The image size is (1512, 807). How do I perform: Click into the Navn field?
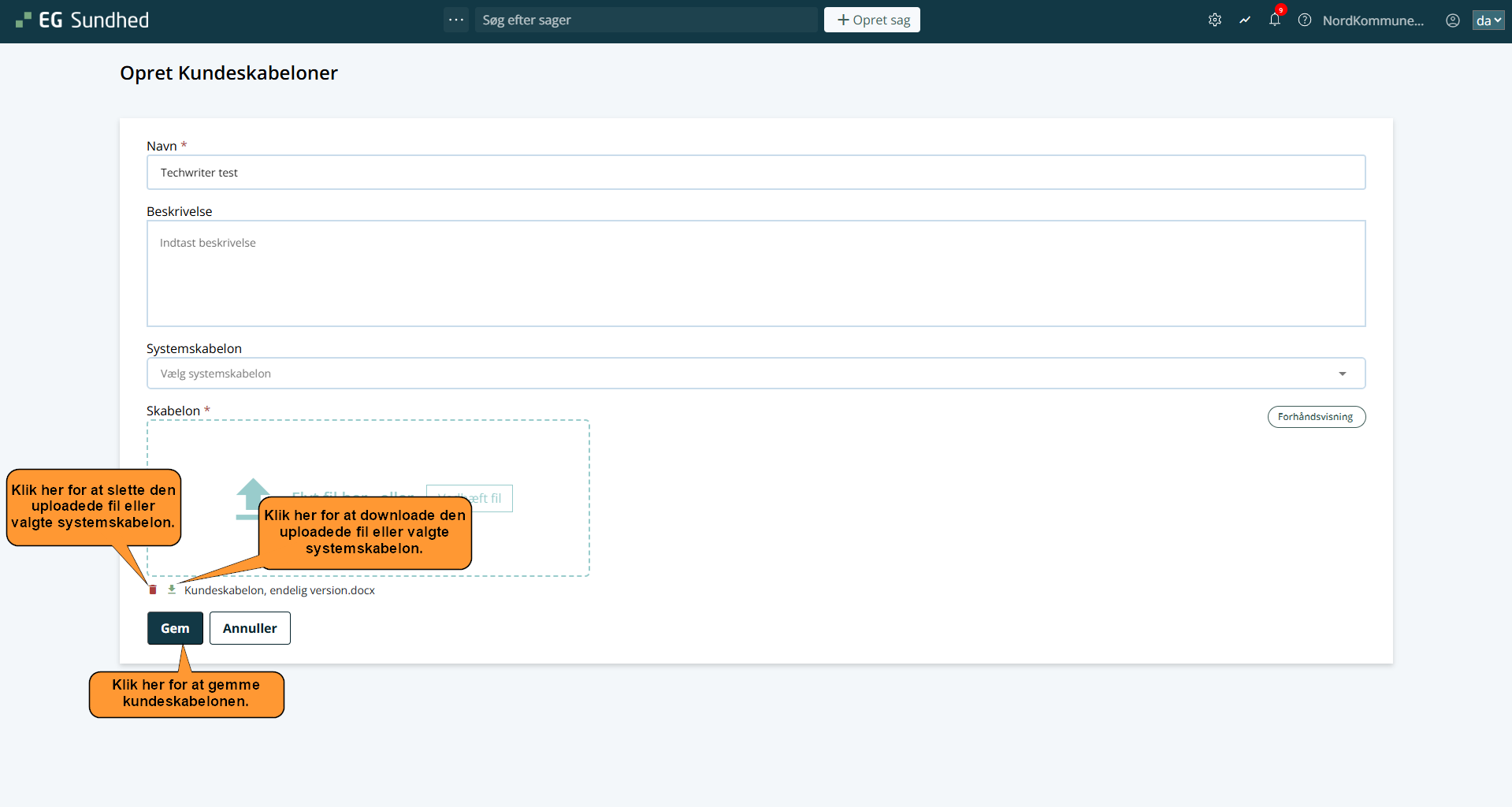756,173
